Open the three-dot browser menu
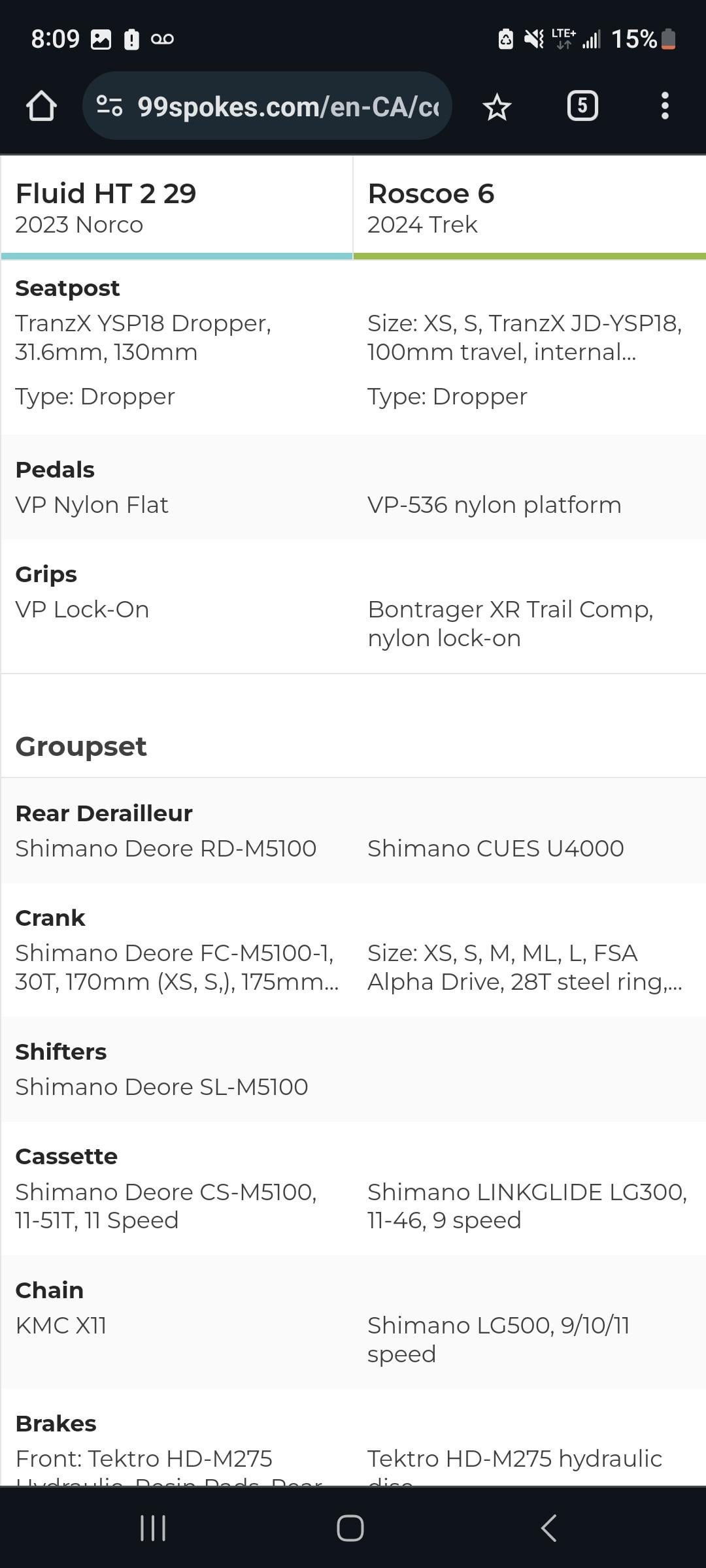This screenshot has width=706, height=1568. pyautogui.click(x=665, y=106)
